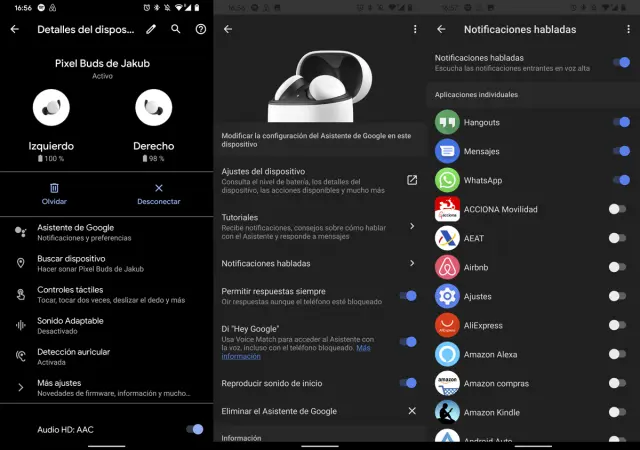This screenshot has width=640, height=450.
Task: Tap the pencil edit icon in header
Action: coord(151,29)
